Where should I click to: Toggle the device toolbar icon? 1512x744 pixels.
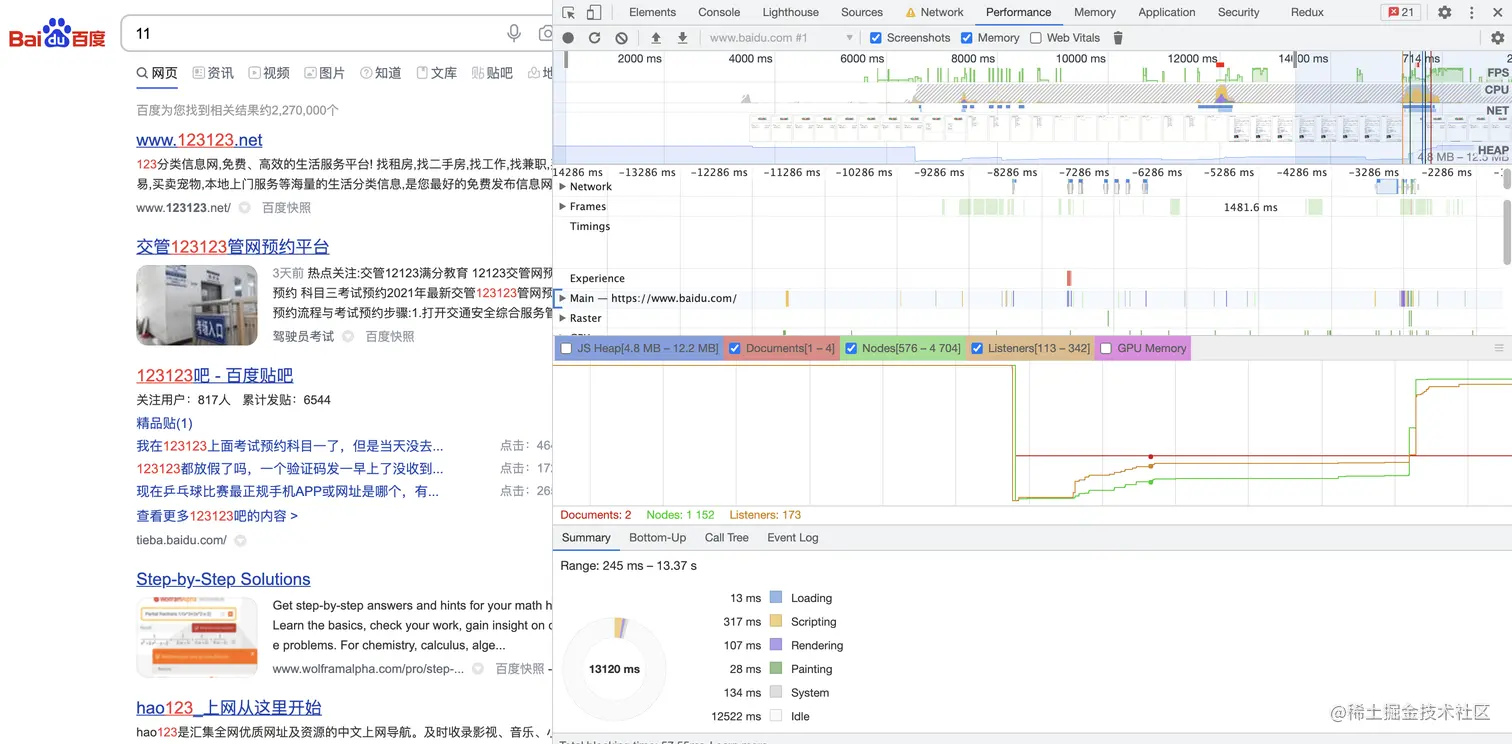pos(594,12)
